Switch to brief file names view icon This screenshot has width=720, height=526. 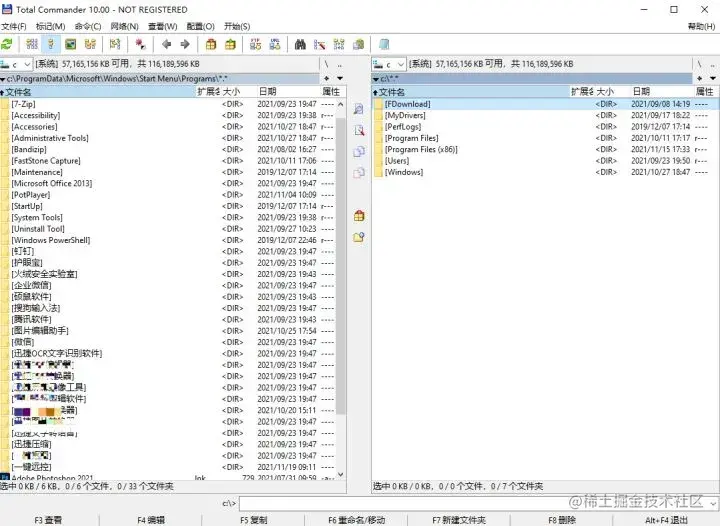tap(32, 45)
